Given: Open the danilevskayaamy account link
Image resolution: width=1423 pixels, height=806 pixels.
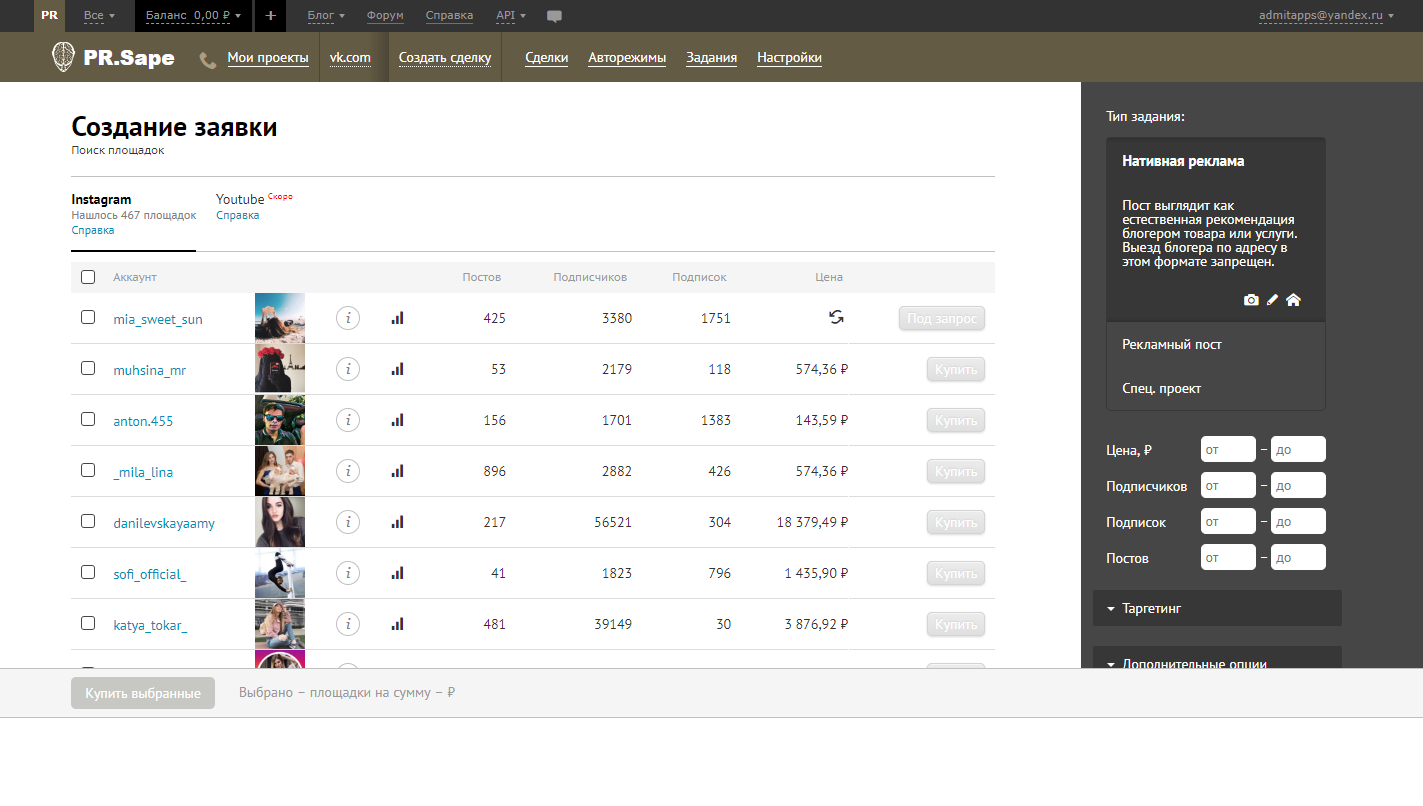Looking at the screenshot, I should (x=164, y=523).
